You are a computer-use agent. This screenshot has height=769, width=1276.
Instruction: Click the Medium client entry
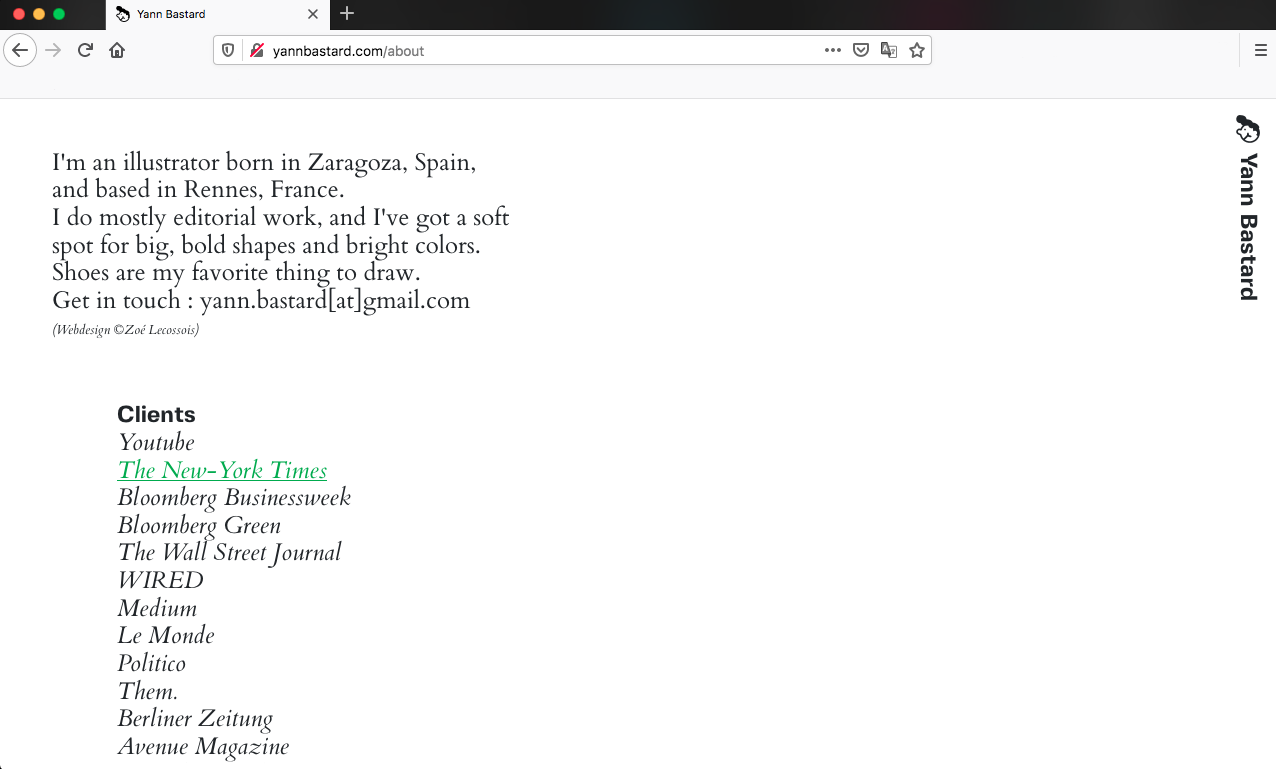click(157, 608)
